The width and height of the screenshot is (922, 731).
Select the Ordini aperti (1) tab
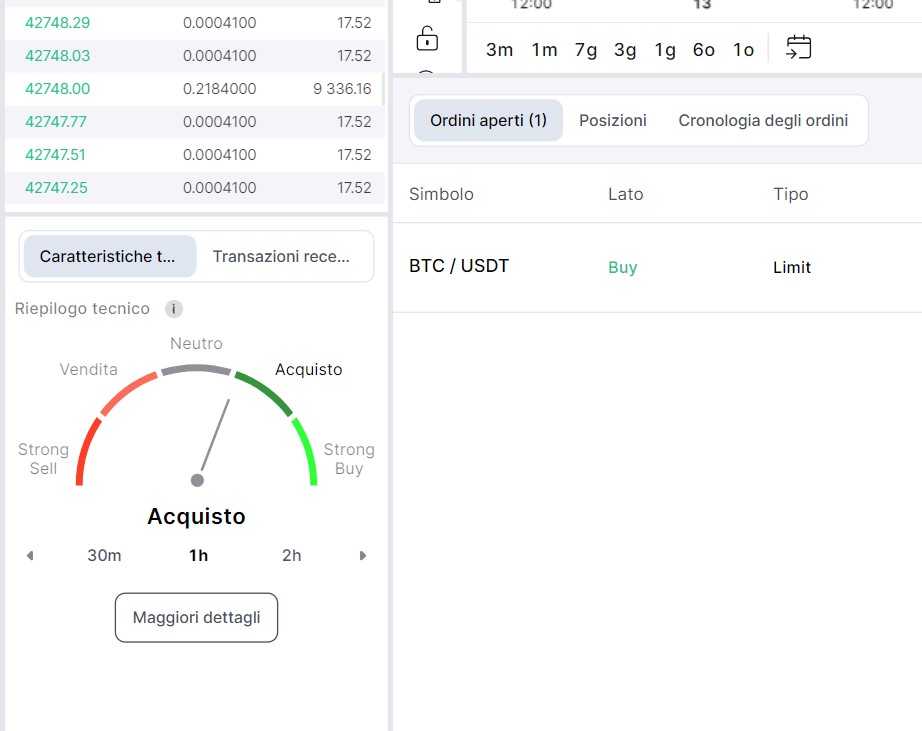pos(488,120)
